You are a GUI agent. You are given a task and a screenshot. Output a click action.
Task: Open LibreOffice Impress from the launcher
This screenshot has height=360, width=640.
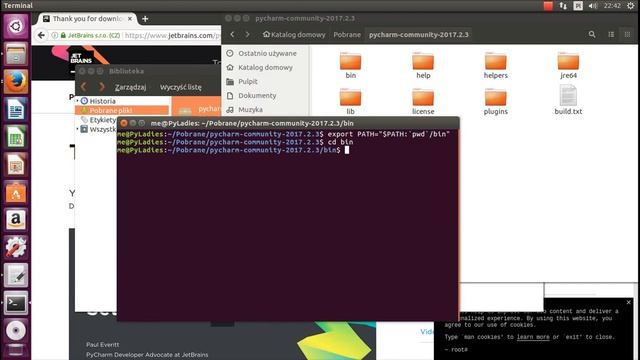tap(16, 164)
